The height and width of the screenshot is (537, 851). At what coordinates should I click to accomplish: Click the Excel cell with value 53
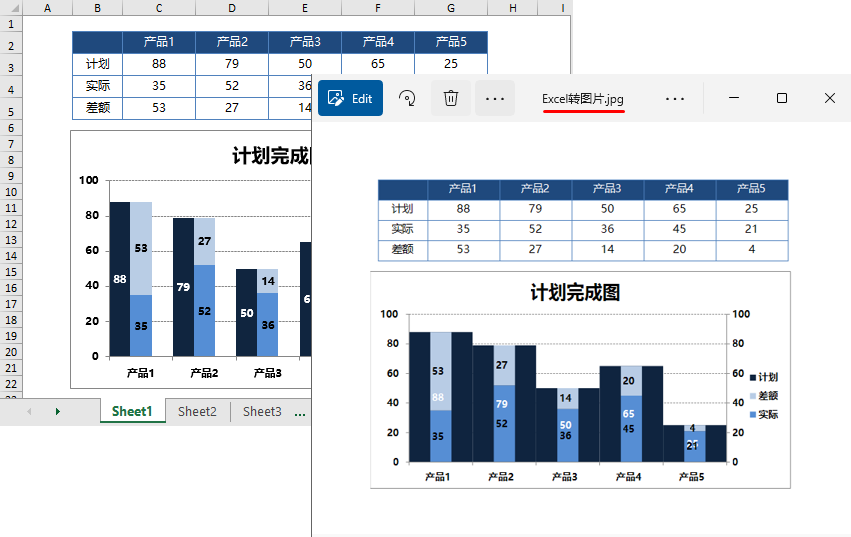pyautogui.click(x=159, y=108)
